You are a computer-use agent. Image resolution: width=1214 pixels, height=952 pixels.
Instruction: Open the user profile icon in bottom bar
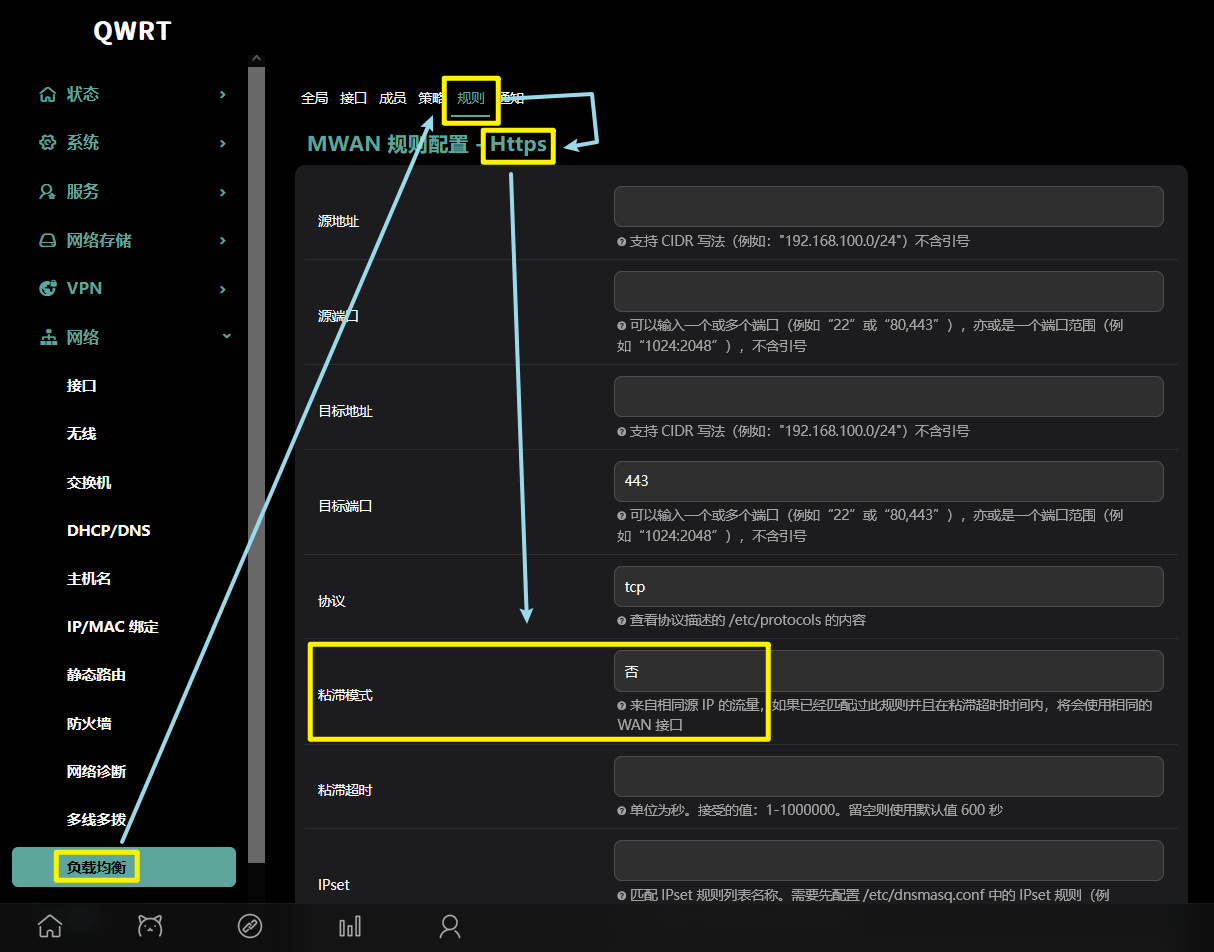450,926
